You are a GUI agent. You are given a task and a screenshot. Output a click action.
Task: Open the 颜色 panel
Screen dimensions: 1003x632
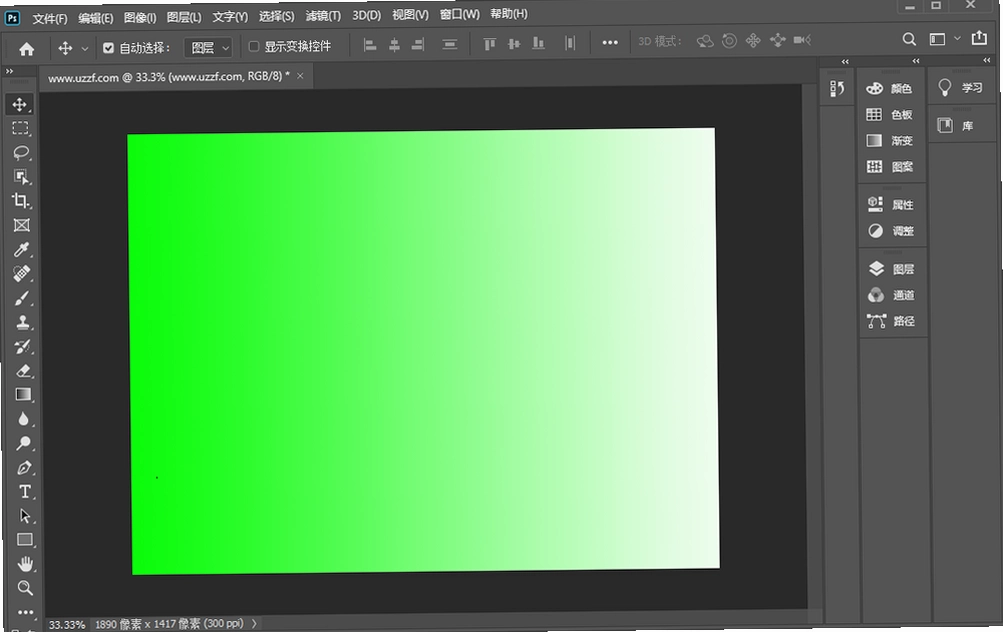click(890, 88)
